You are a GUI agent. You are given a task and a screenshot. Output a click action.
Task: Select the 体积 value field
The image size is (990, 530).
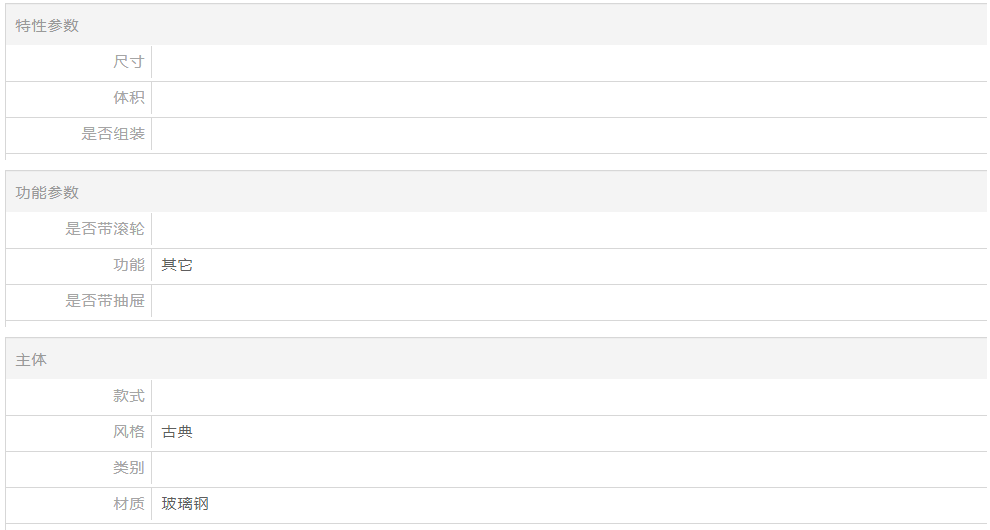tap(570, 98)
